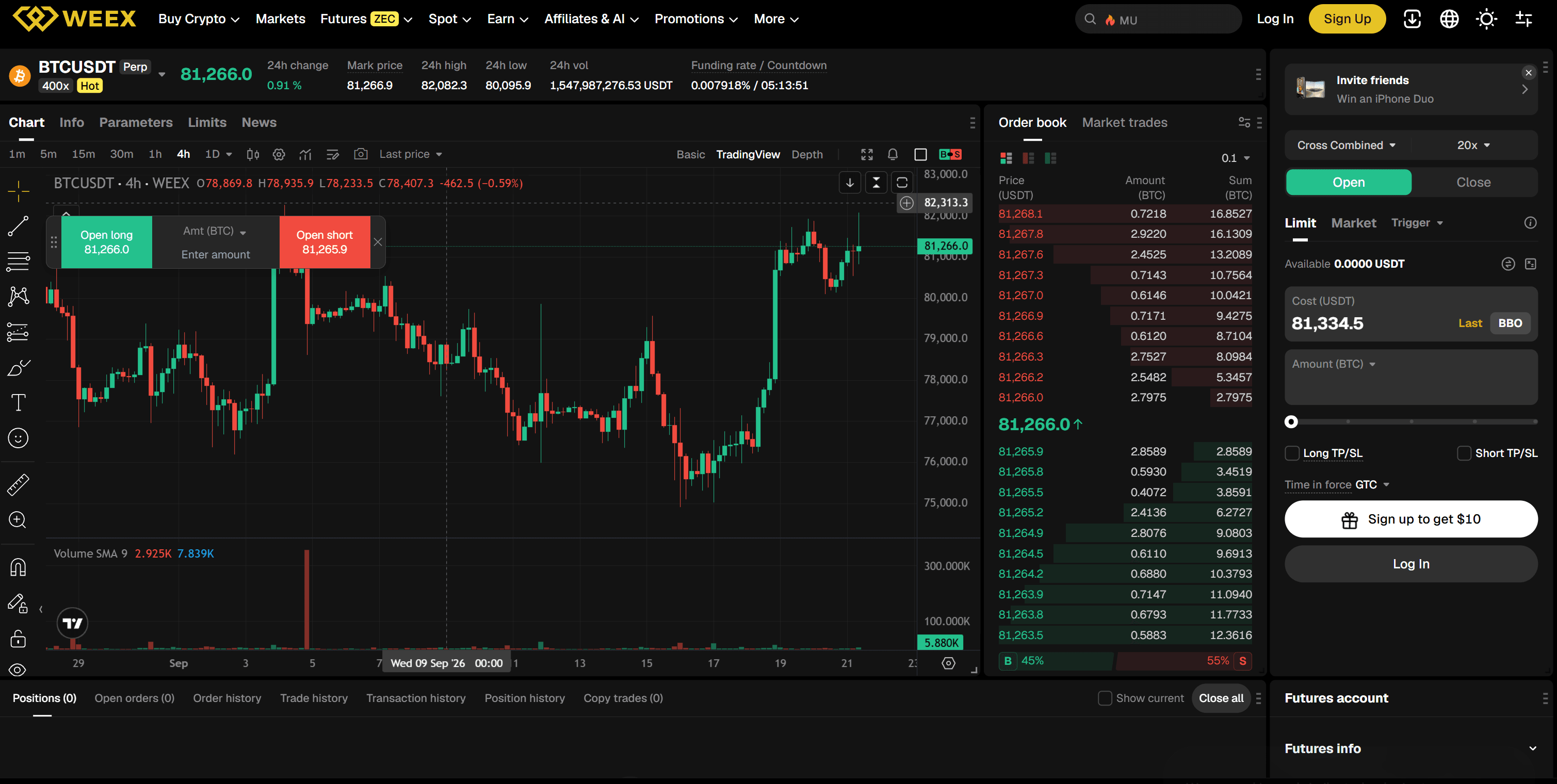Select the text annotation tool

pyautogui.click(x=18, y=403)
